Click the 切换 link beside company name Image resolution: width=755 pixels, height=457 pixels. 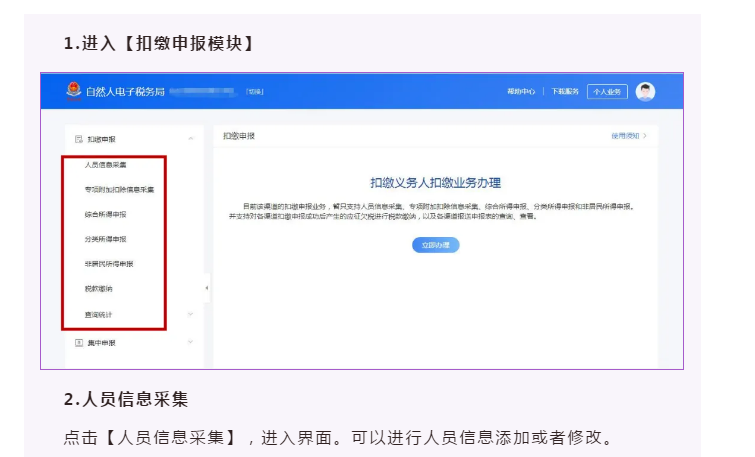tap(255, 91)
